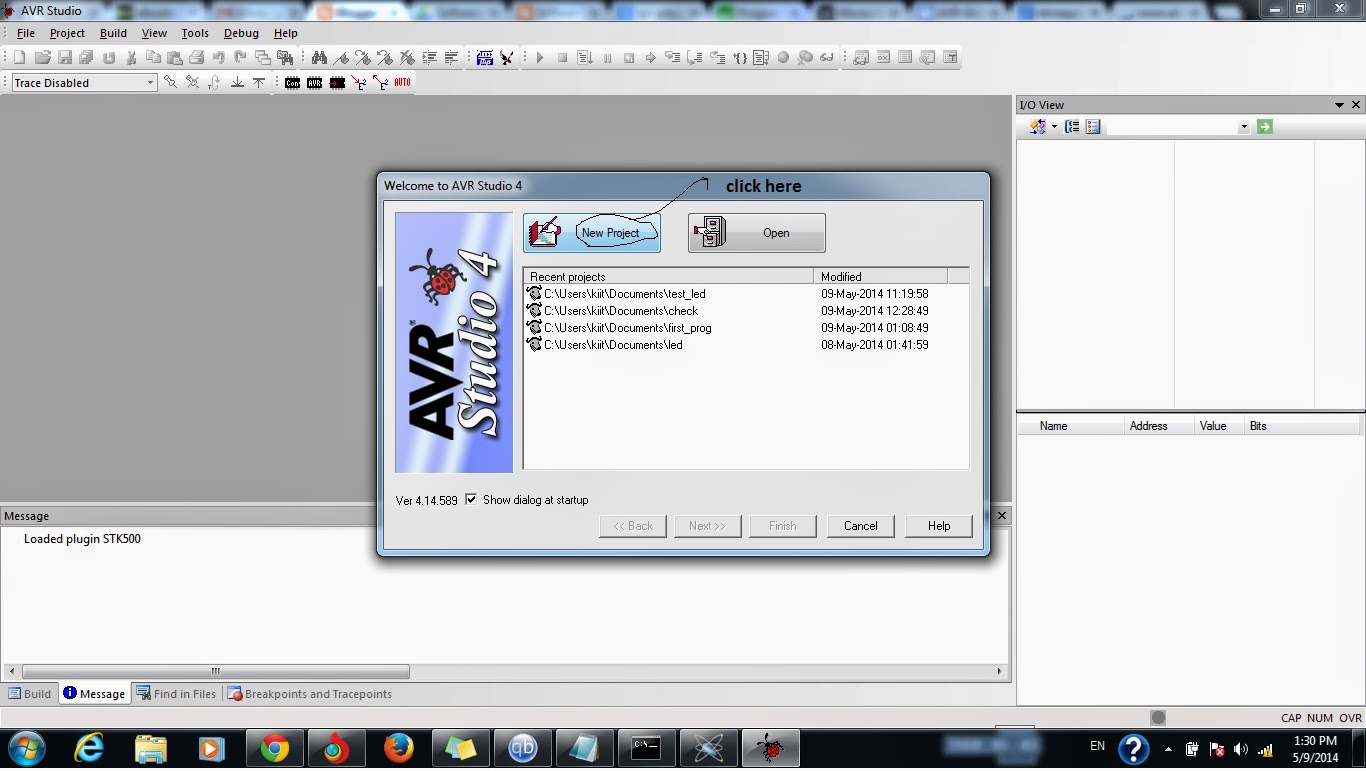This screenshot has width=1366, height=771.
Task: Click the Next >> button
Action: 707,526
